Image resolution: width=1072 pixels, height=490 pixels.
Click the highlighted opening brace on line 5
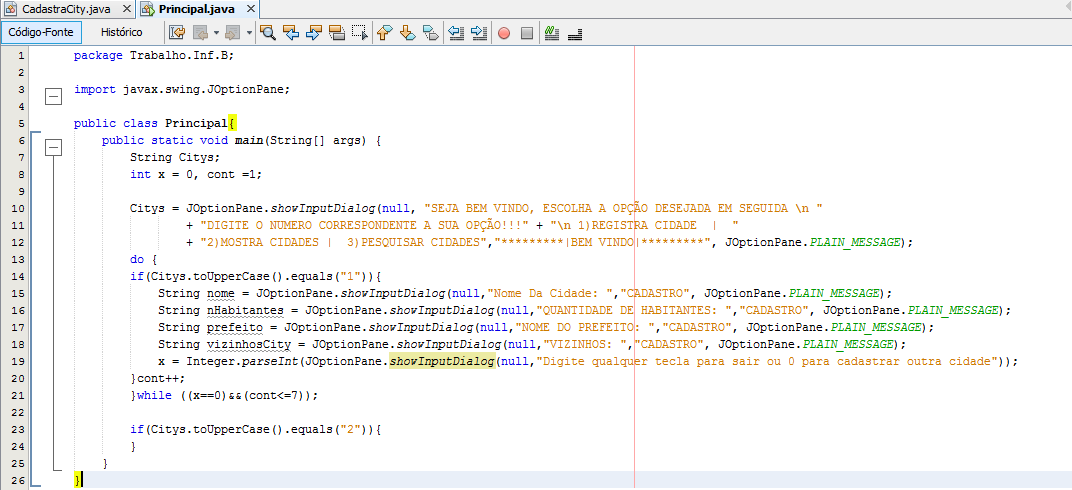(x=232, y=124)
